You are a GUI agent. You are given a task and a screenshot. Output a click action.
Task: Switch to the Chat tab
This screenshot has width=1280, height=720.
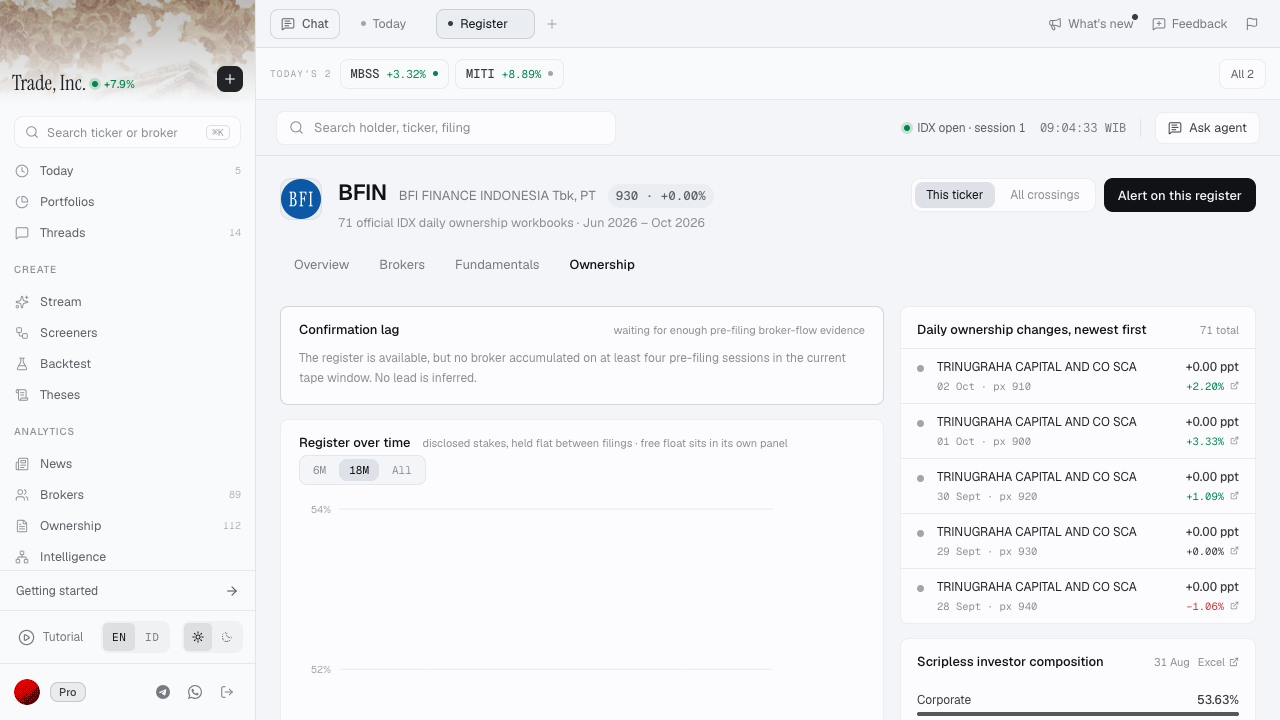(305, 24)
